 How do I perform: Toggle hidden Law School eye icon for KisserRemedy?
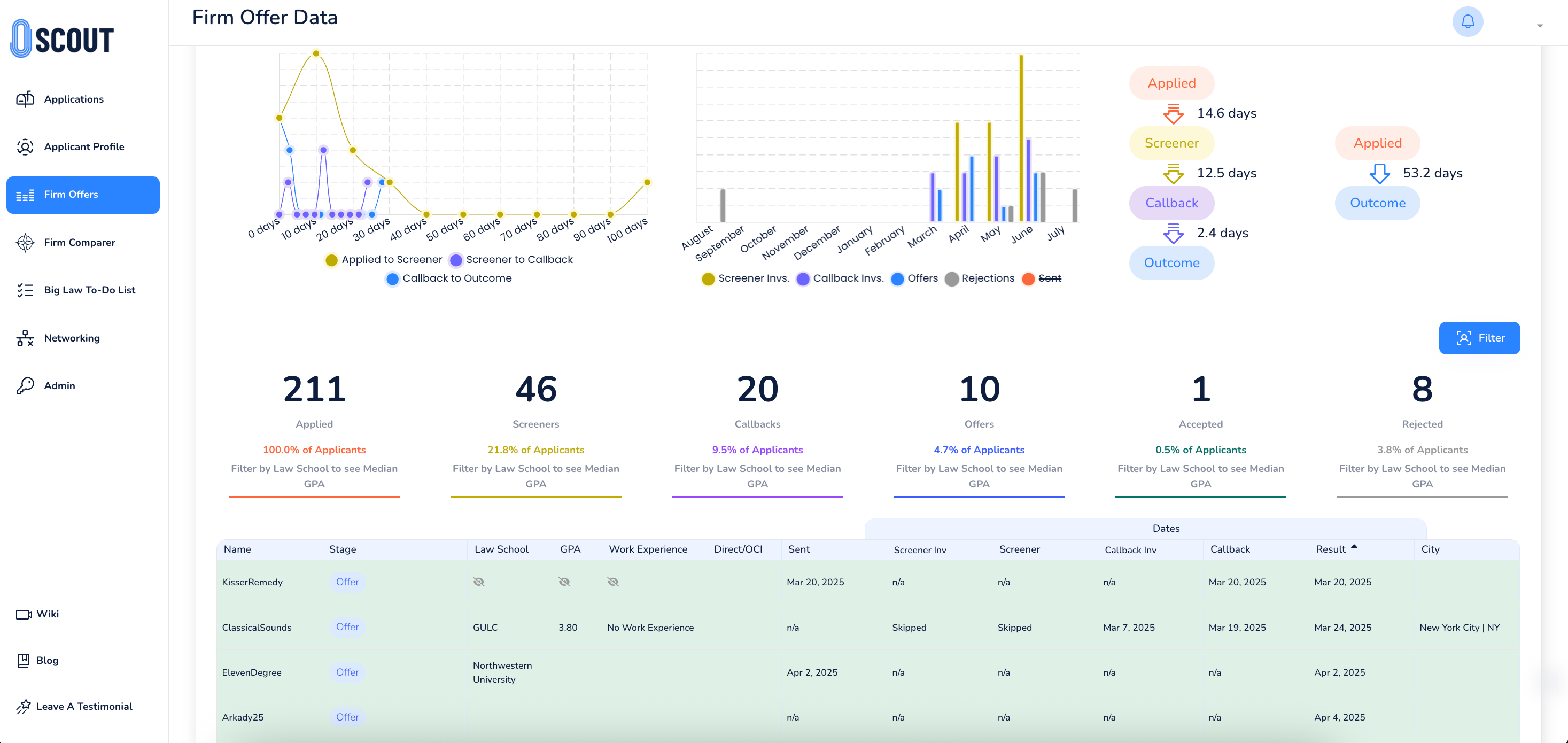[x=478, y=582]
